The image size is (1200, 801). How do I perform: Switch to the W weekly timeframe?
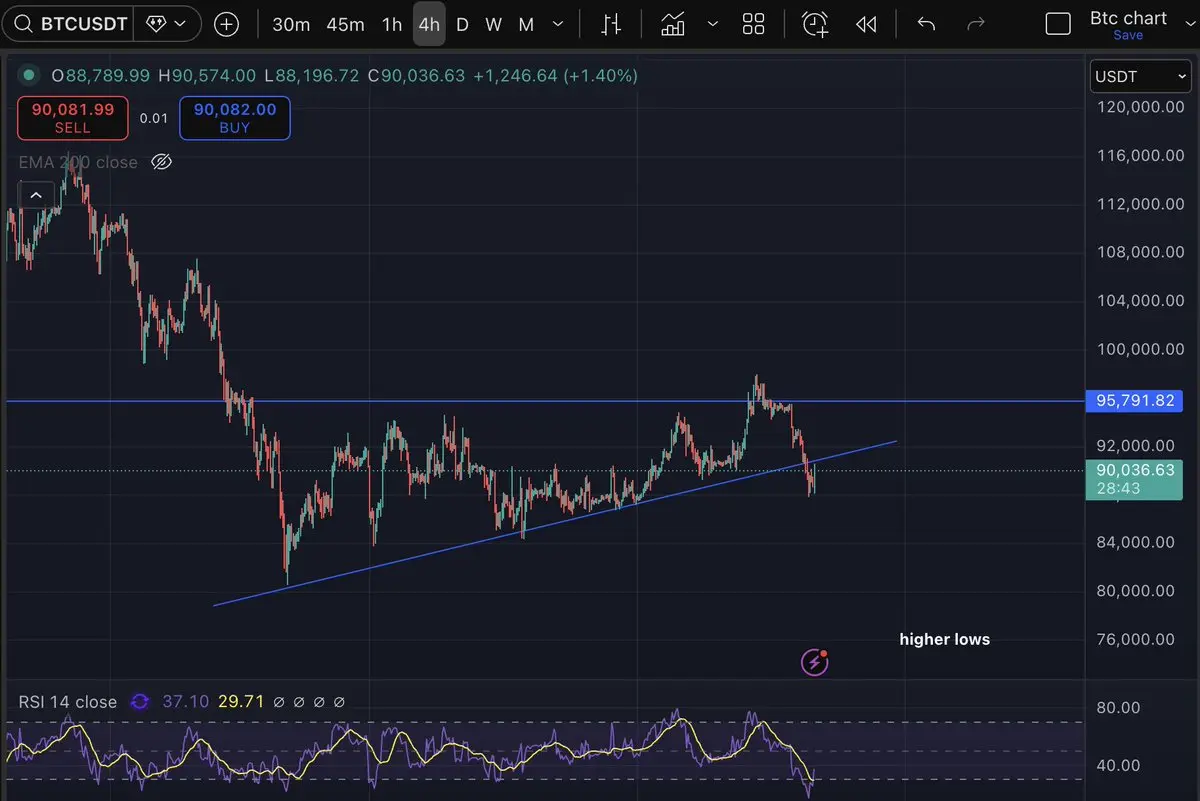[x=493, y=24]
